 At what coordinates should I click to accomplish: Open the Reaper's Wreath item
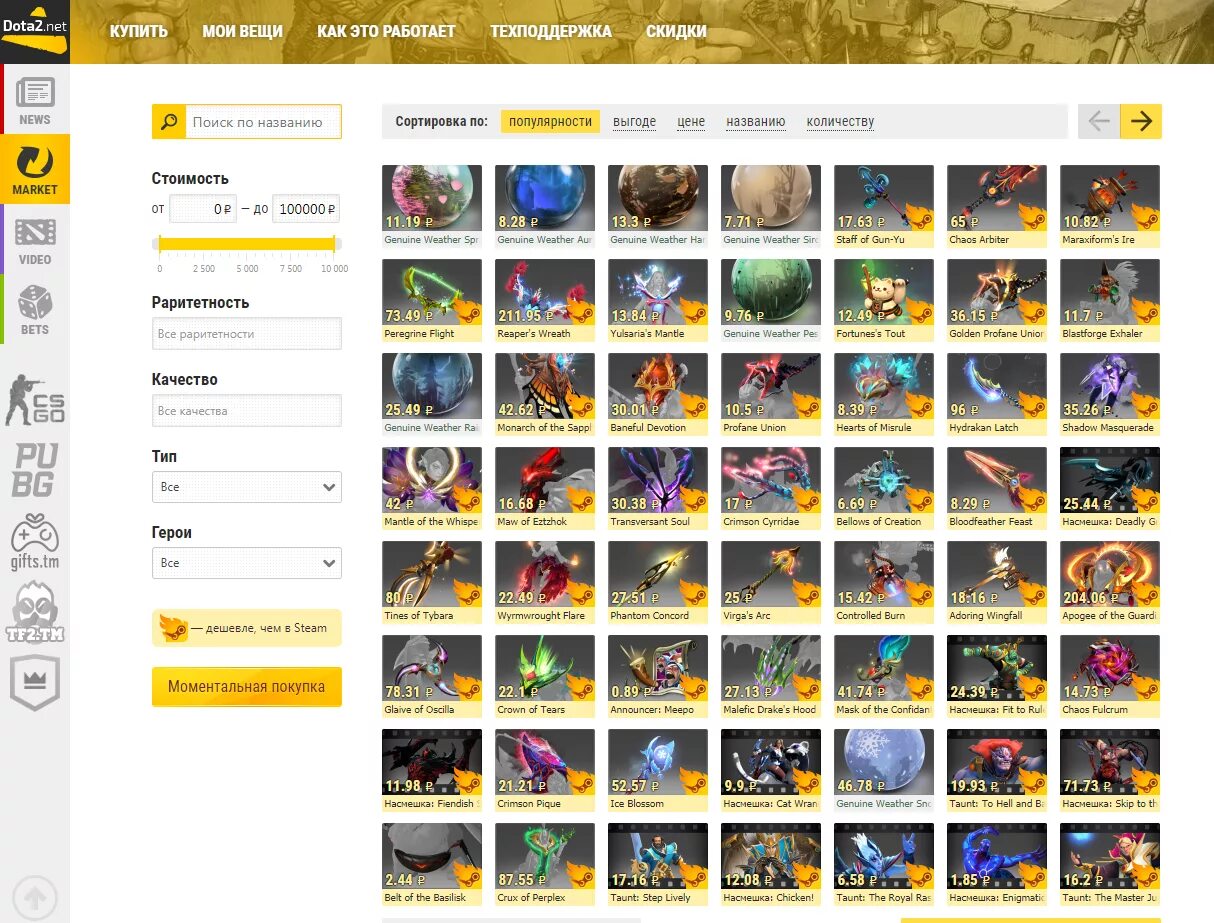click(545, 300)
